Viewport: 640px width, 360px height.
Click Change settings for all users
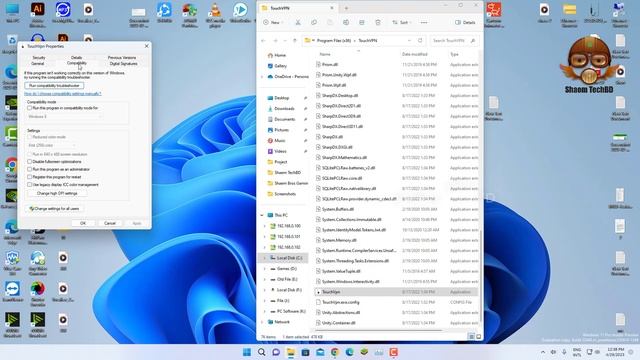click(x=55, y=209)
